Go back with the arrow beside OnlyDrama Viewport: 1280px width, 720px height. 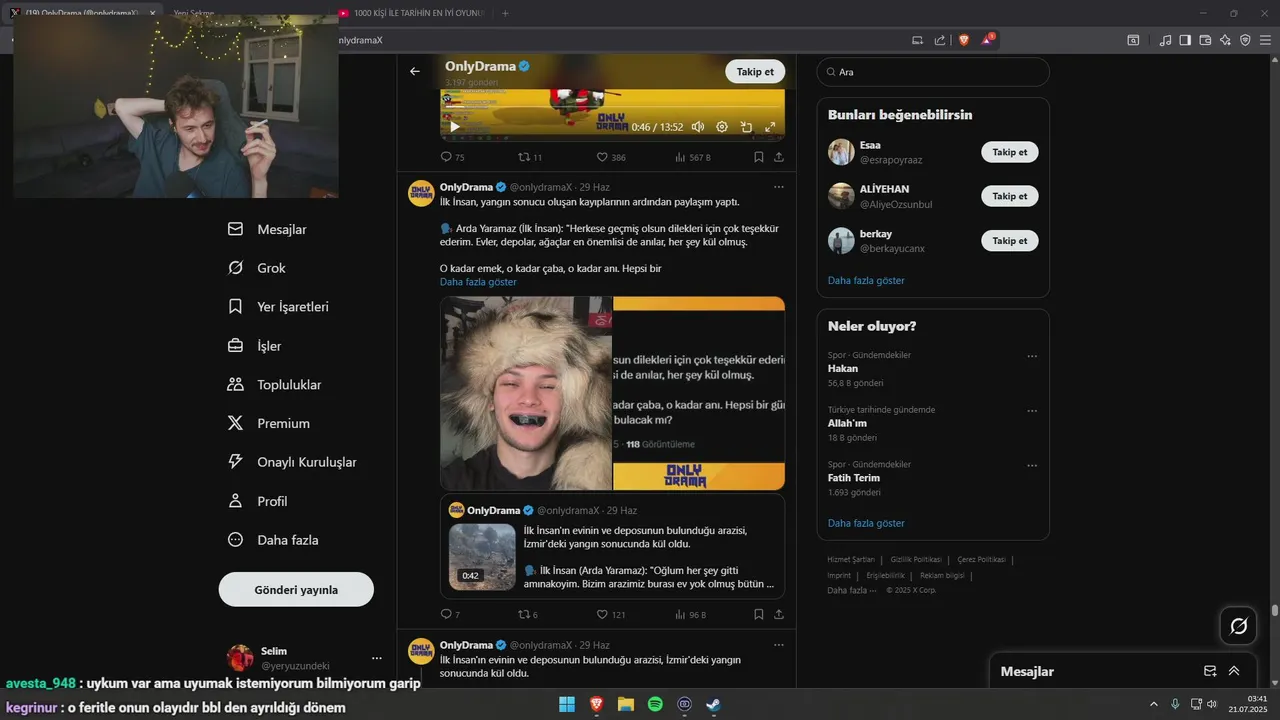tap(415, 71)
